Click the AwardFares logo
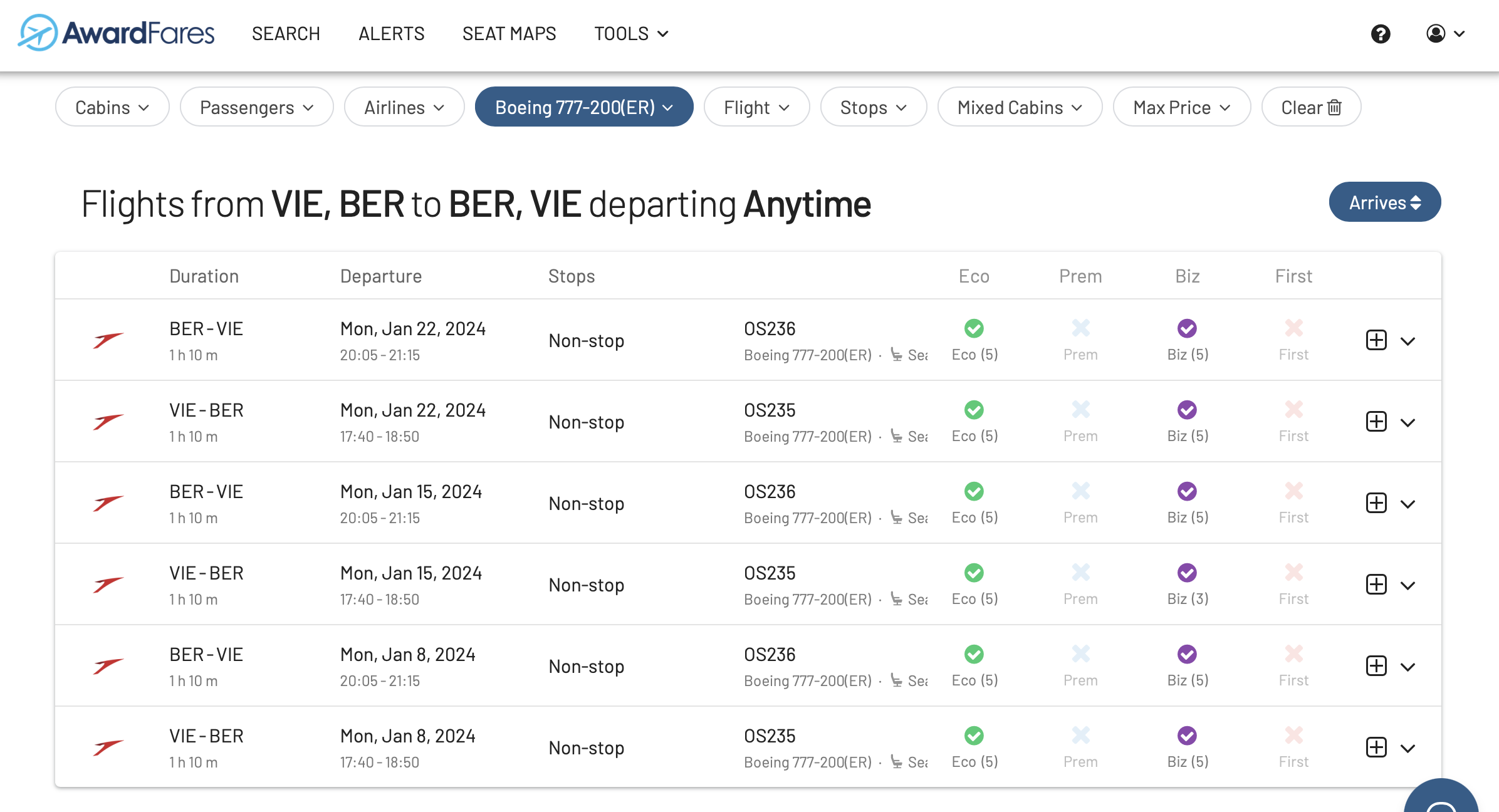The image size is (1499, 812). tap(117, 33)
